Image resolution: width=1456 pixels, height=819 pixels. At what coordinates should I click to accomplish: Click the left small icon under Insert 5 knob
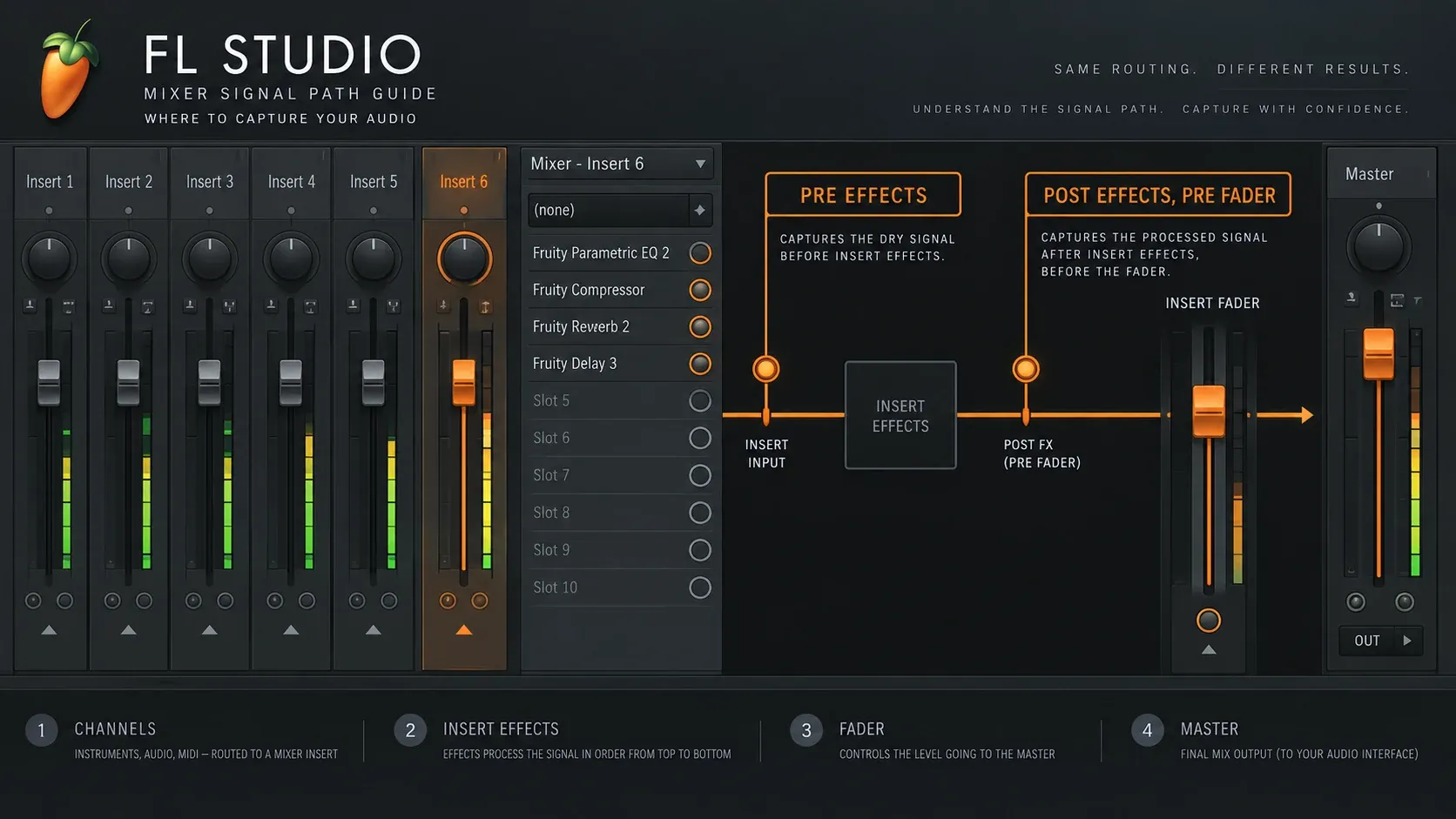(353, 305)
